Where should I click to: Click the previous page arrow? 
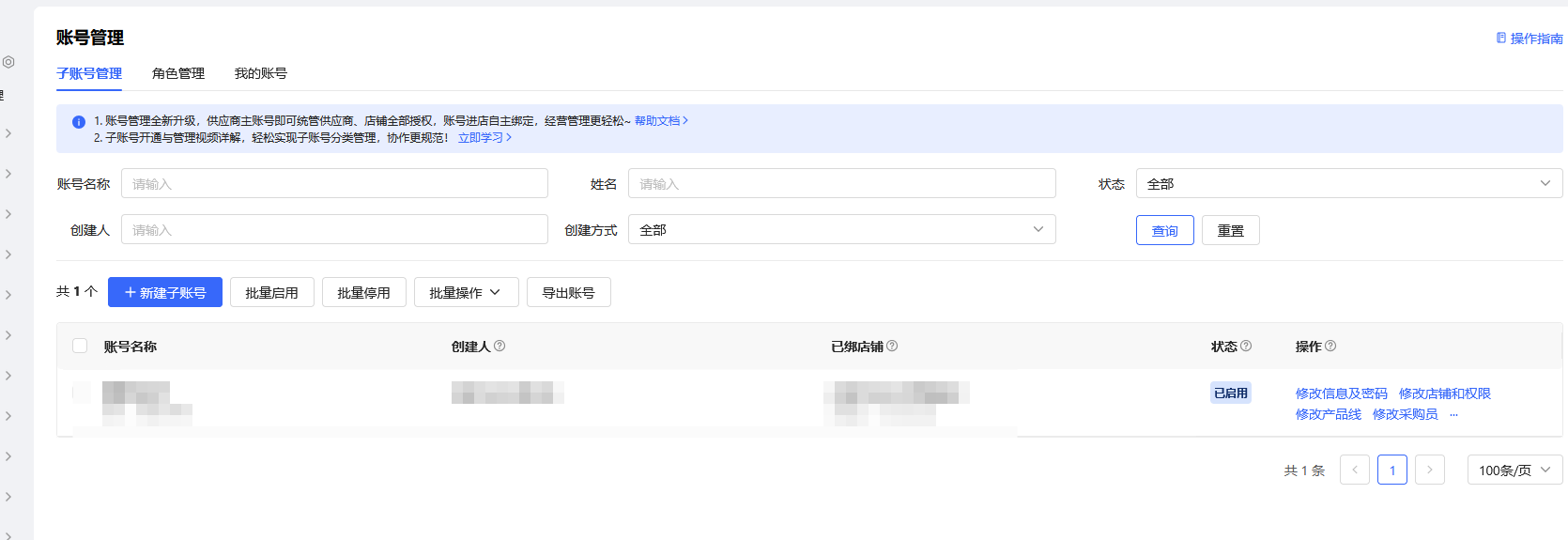(x=1354, y=470)
